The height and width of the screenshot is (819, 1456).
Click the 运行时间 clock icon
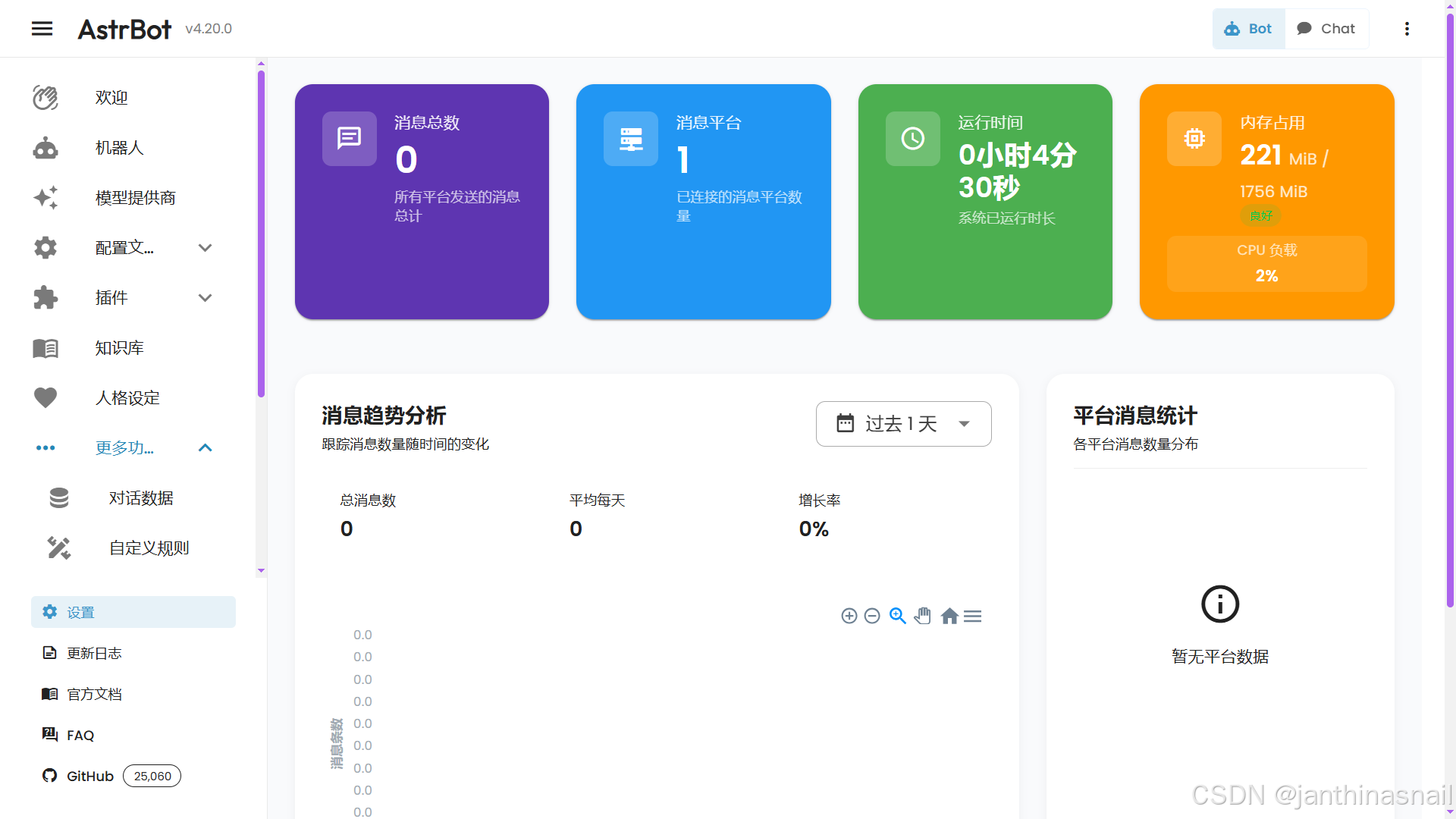click(913, 139)
